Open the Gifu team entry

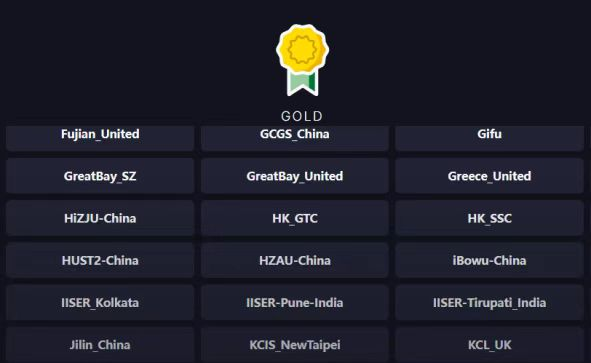[490, 137]
